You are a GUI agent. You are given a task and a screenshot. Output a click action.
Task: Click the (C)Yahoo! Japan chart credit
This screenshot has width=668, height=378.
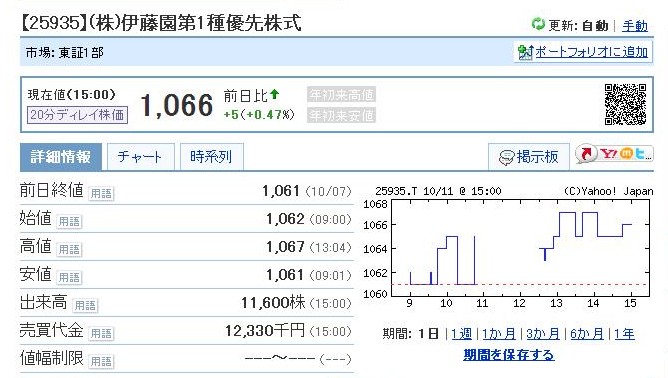click(x=608, y=191)
